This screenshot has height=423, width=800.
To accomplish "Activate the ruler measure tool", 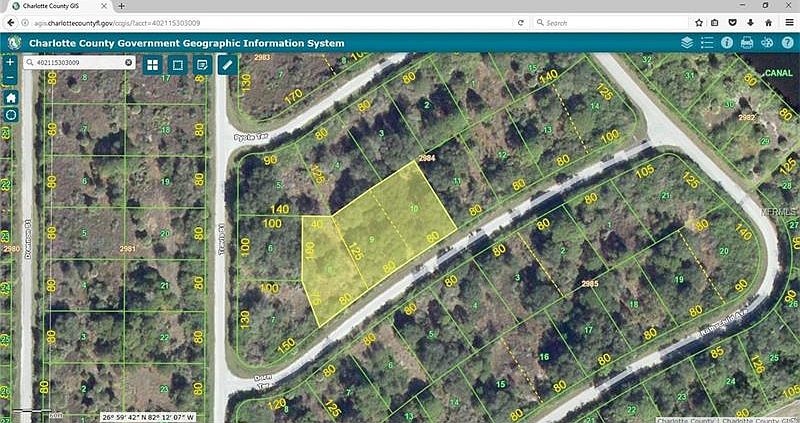I will pyautogui.click(x=228, y=65).
